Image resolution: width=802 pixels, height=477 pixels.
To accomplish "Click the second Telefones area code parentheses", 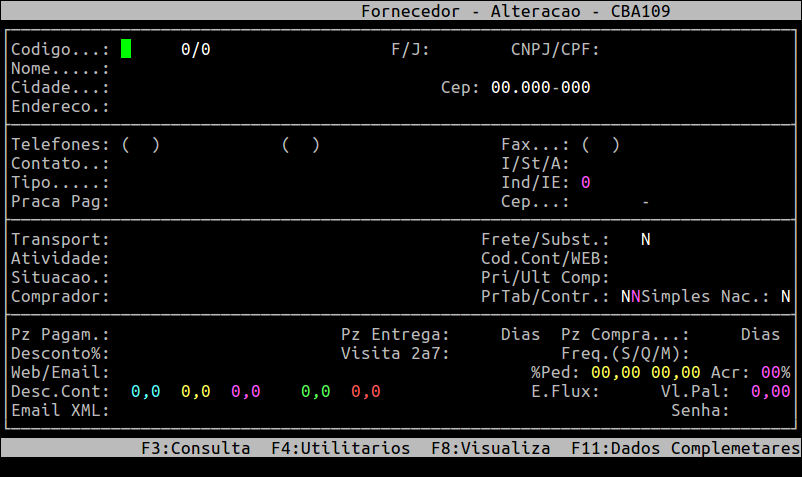I will [x=300, y=145].
